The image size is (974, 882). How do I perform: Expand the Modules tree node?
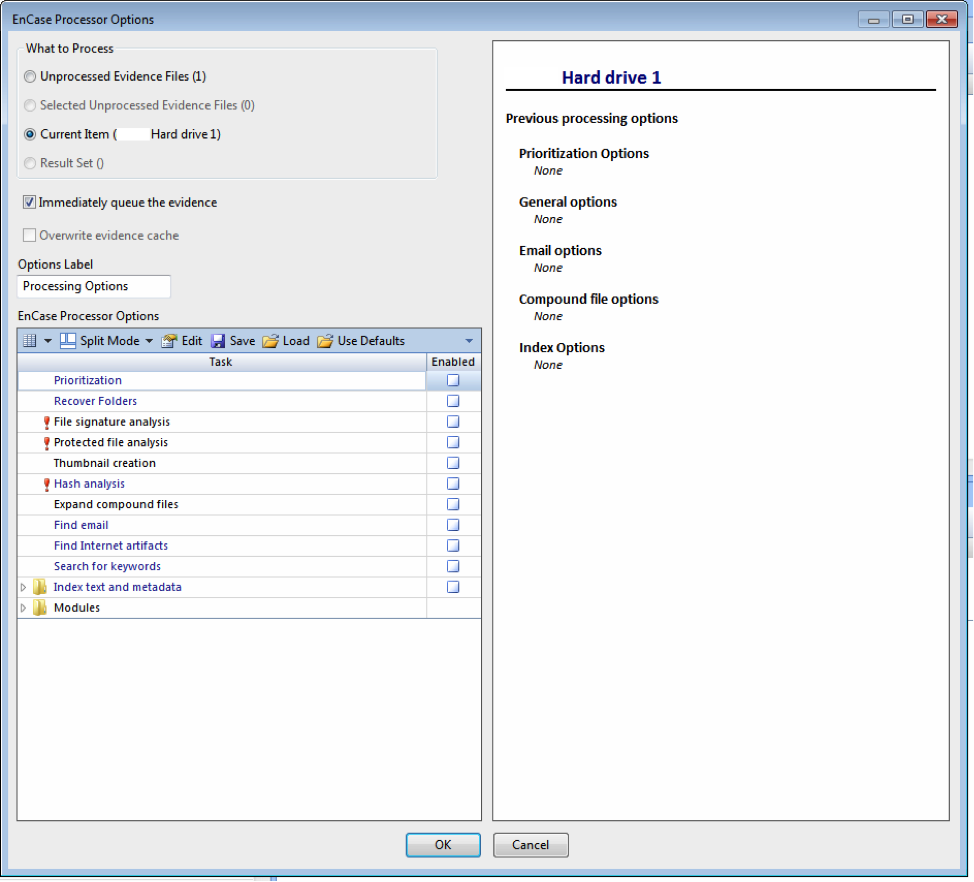[x=24, y=607]
